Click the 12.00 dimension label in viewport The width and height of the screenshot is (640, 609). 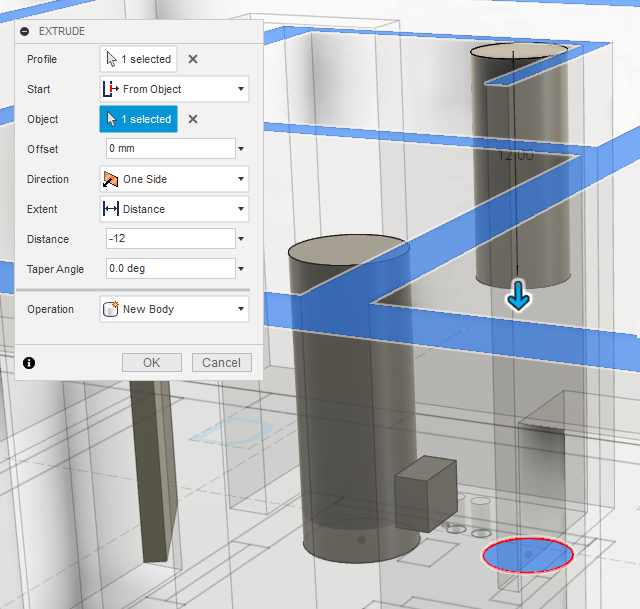click(x=516, y=156)
